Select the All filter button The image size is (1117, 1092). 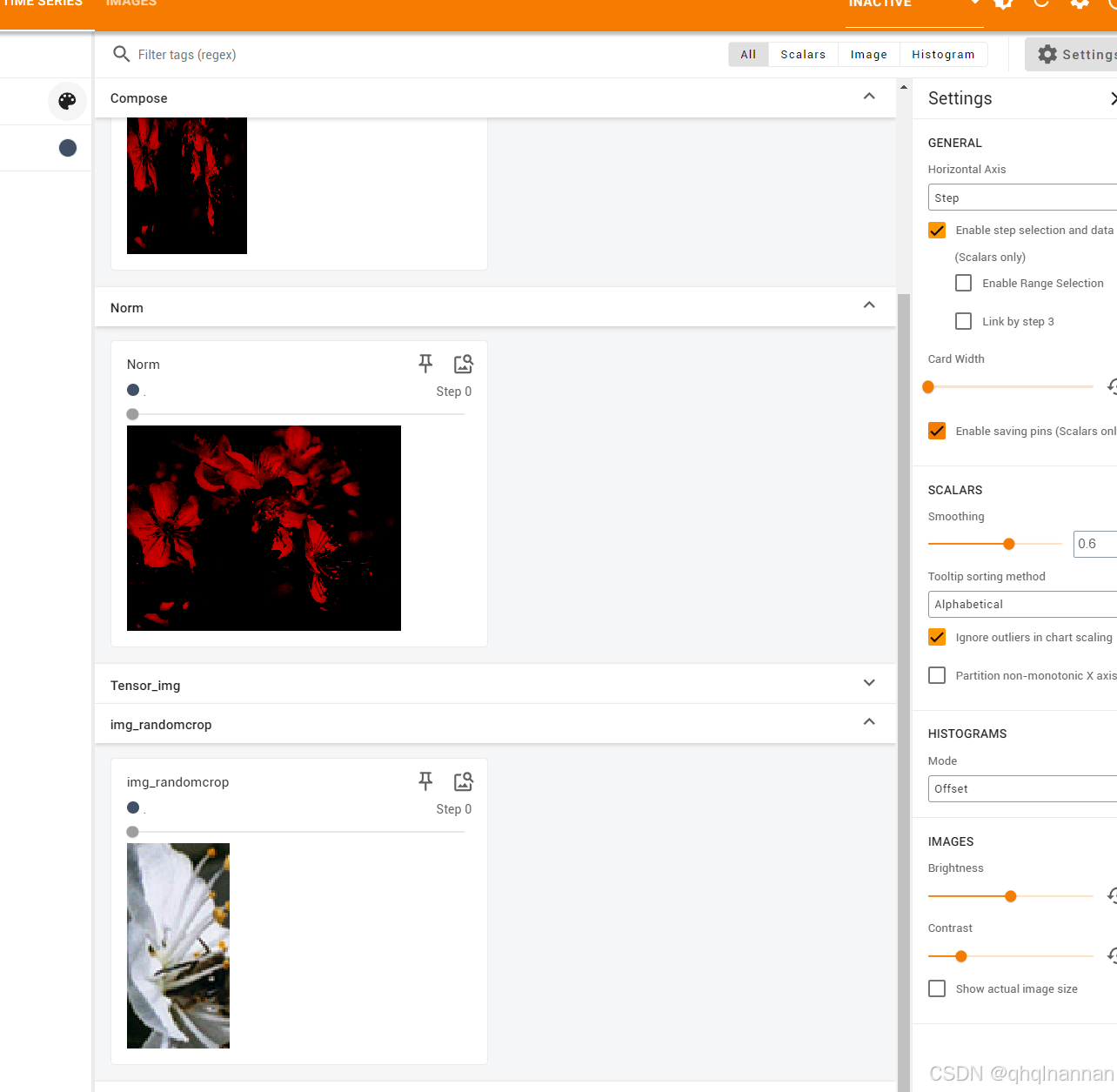pyautogui.click(x=748, y=54)
